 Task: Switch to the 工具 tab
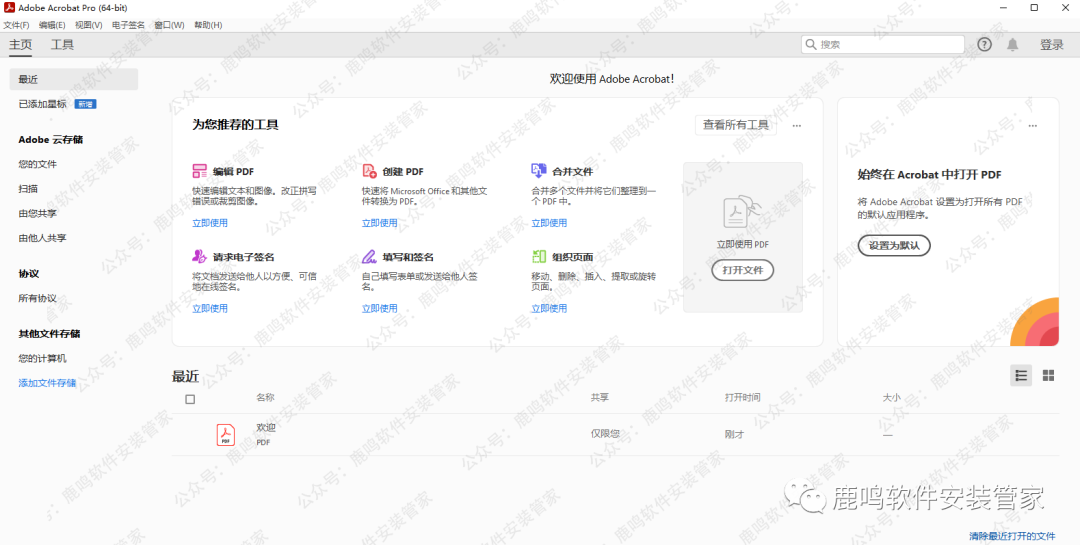(62, 45)
